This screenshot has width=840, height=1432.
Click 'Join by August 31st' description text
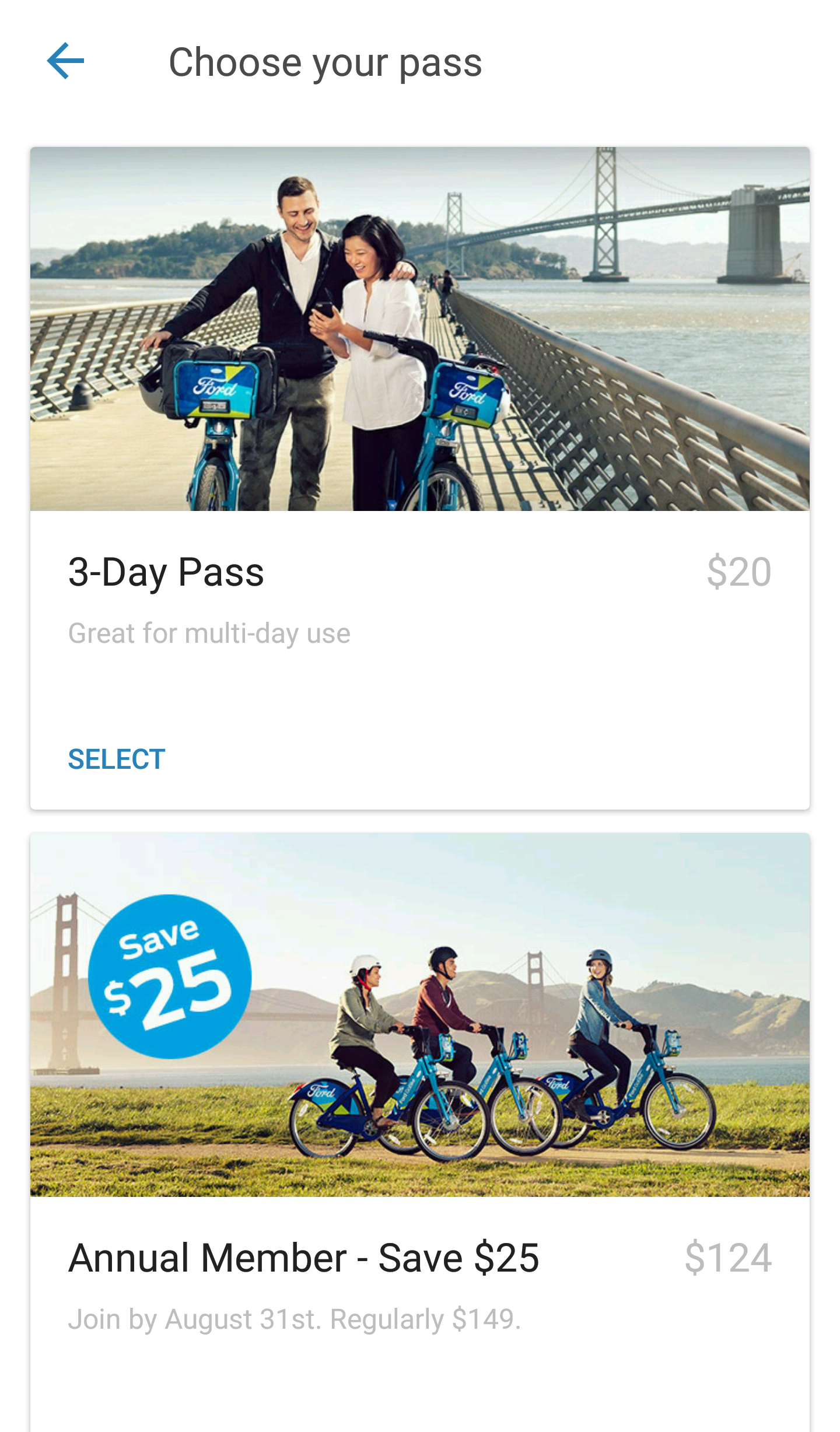295,1319
